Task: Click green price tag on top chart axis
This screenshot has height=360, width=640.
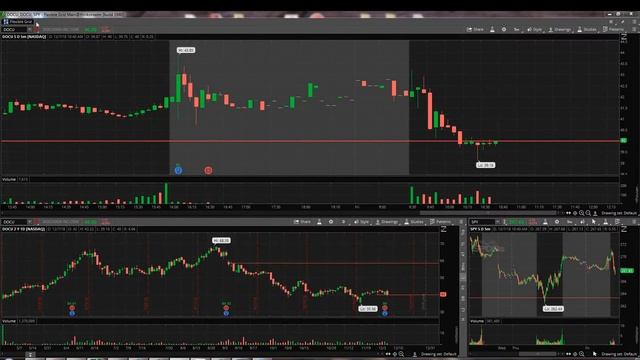Action: (x=624, y=140)
